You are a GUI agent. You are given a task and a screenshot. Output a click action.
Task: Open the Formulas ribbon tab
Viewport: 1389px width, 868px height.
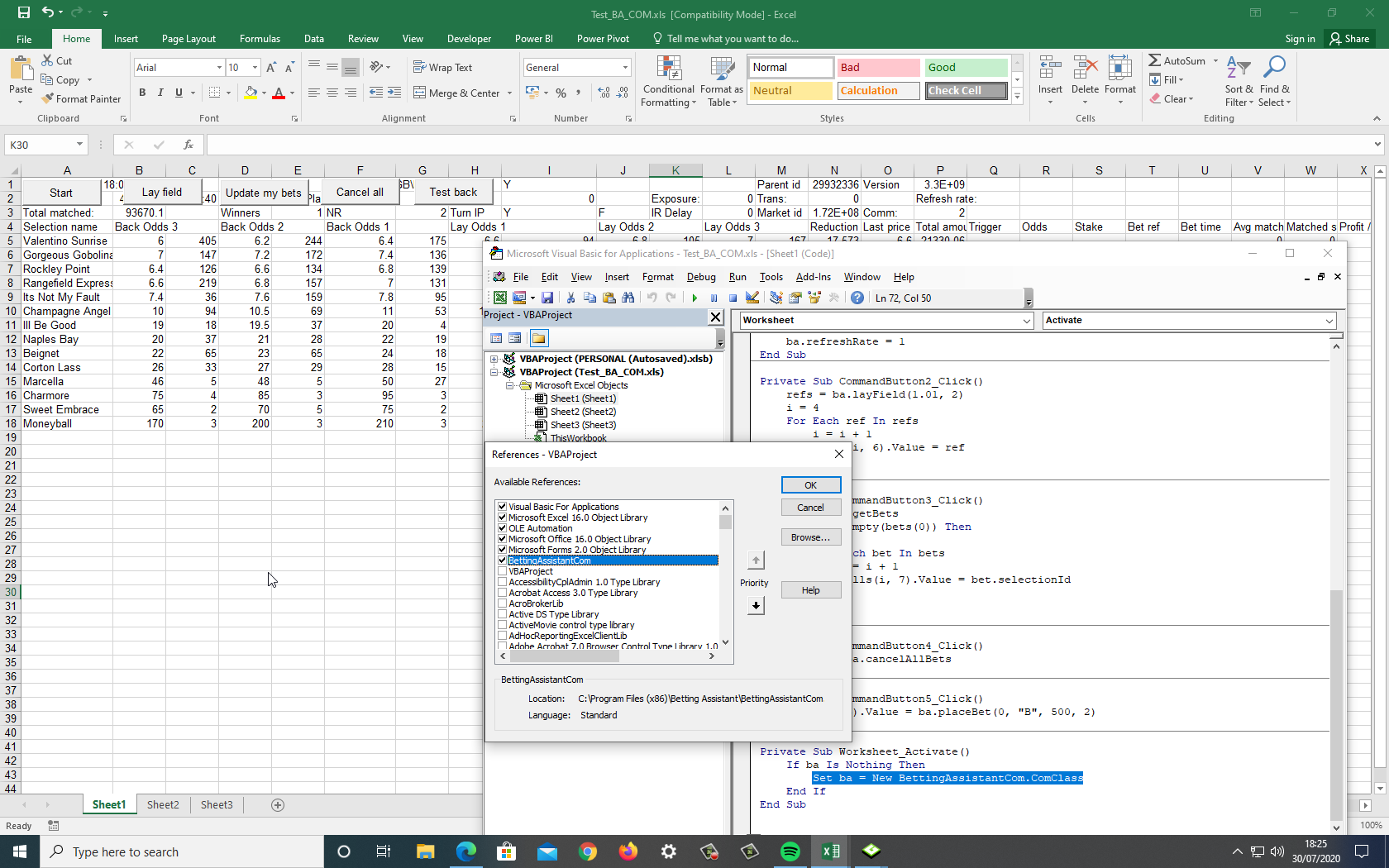pos(260,39)
